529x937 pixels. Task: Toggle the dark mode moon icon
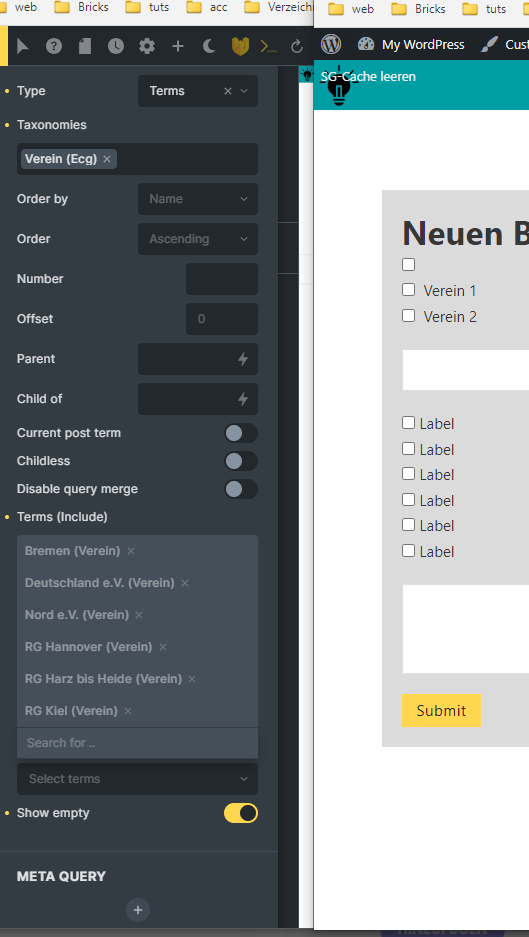[209, 46]
